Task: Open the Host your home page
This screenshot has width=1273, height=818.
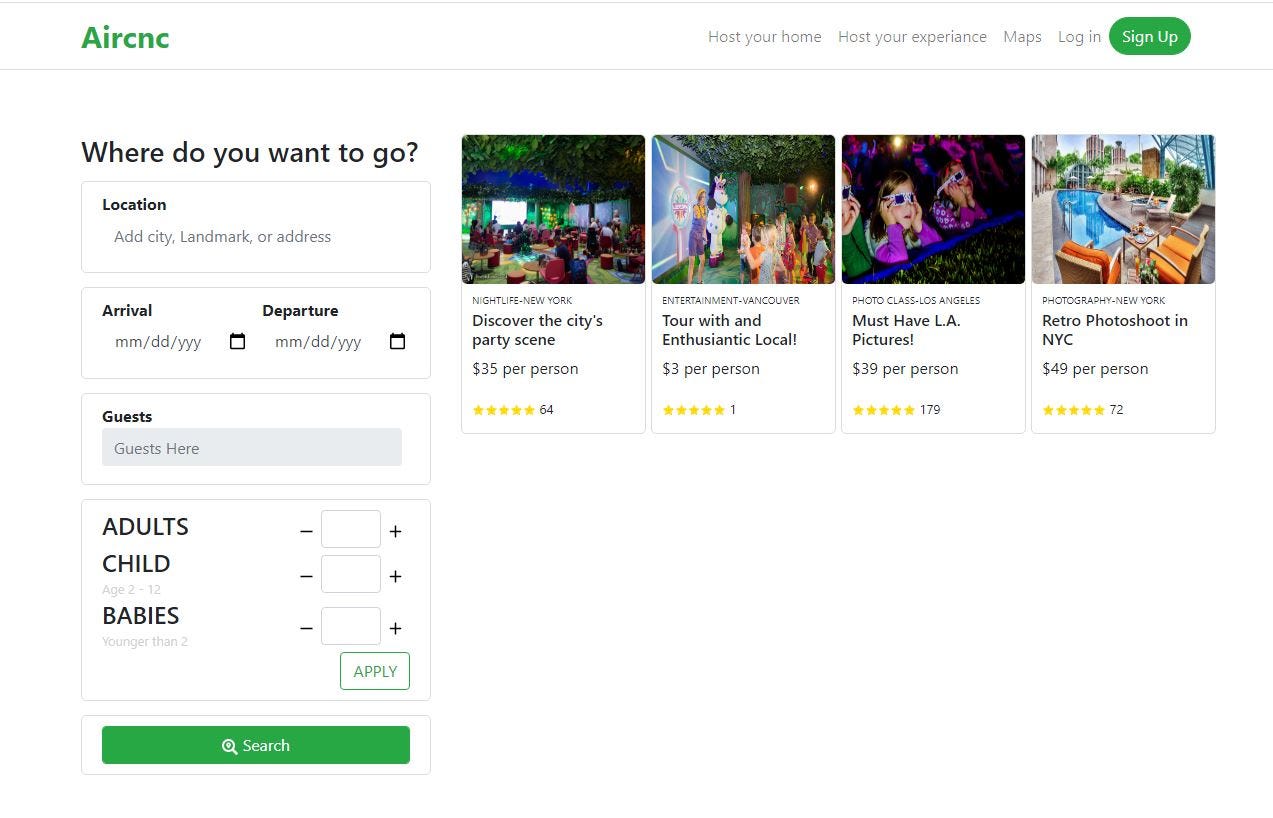Action: click(764, 36)
